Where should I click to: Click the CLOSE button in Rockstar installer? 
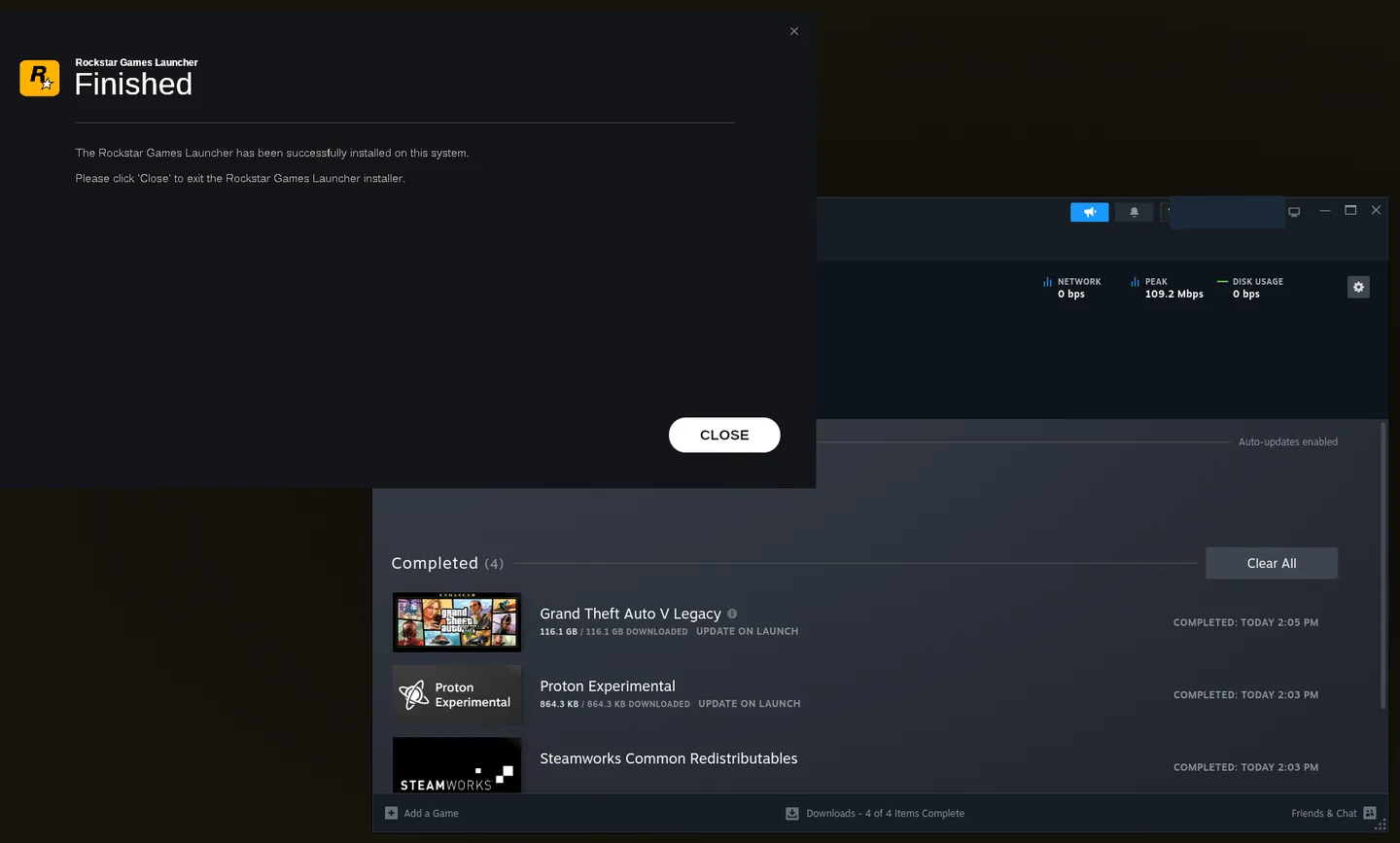tap(724, 435)
